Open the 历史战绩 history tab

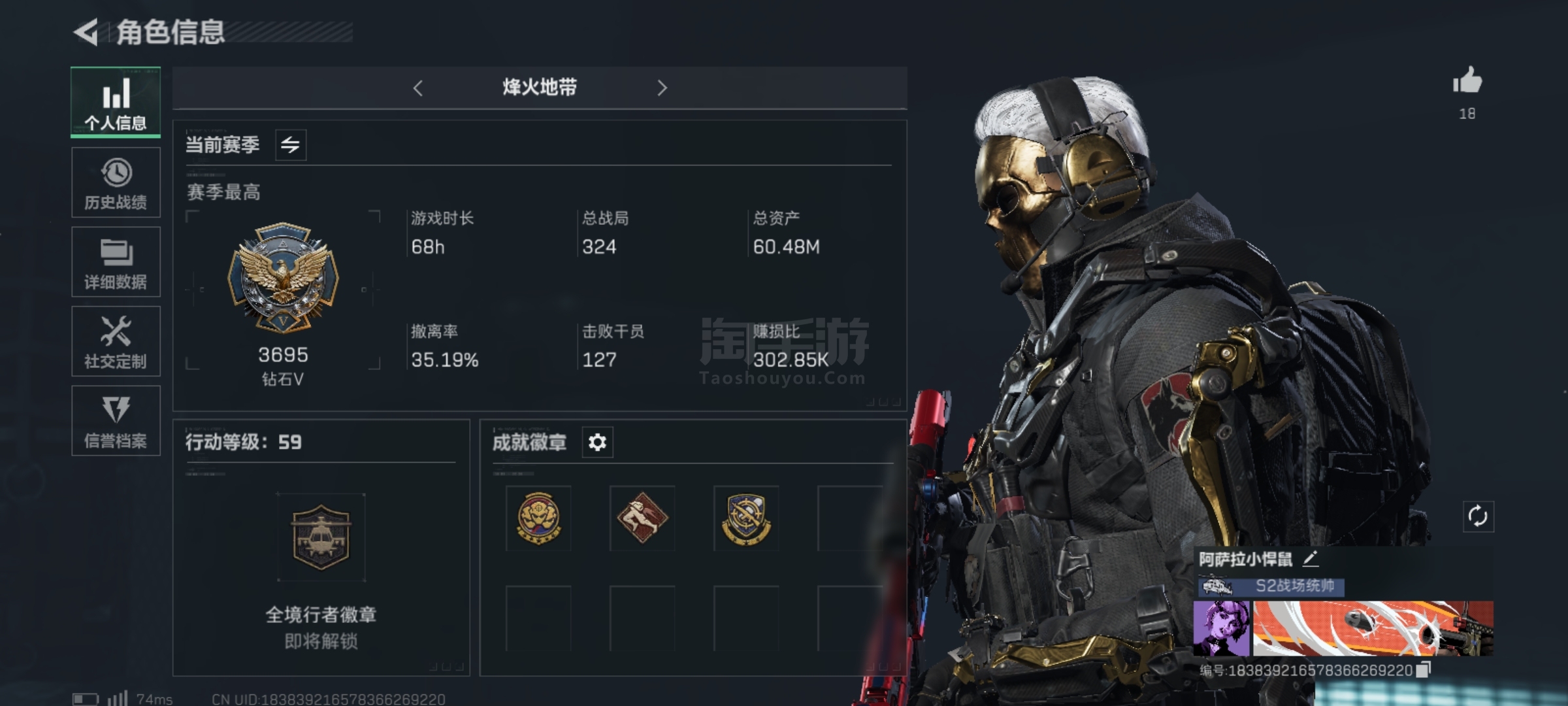[116, 182]
